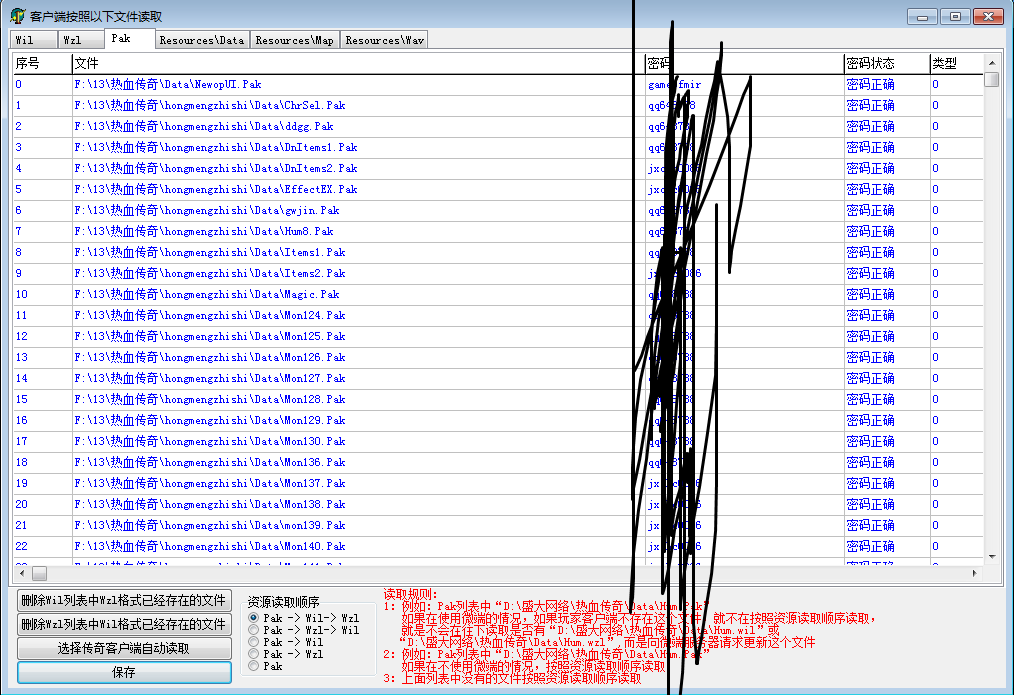Select row with Items2.Pak file
This screenshot has width=1014, height=695.
click(x=498, y=273)
